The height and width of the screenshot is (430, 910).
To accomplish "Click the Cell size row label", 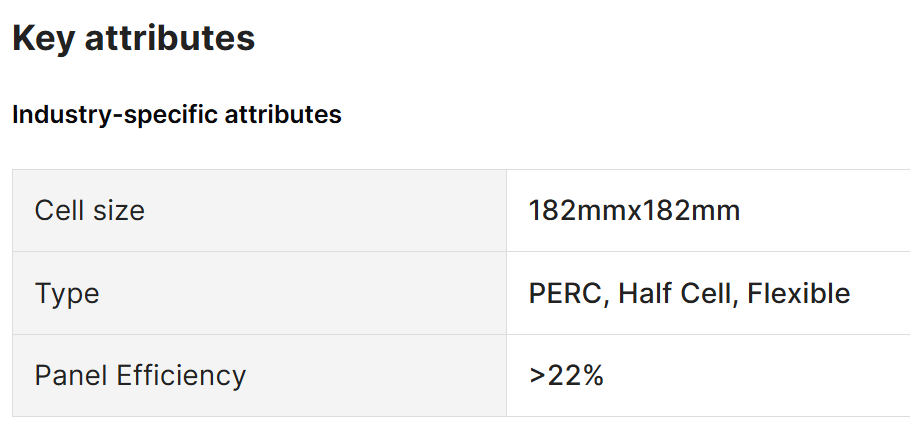I will [x=89, y=210].
